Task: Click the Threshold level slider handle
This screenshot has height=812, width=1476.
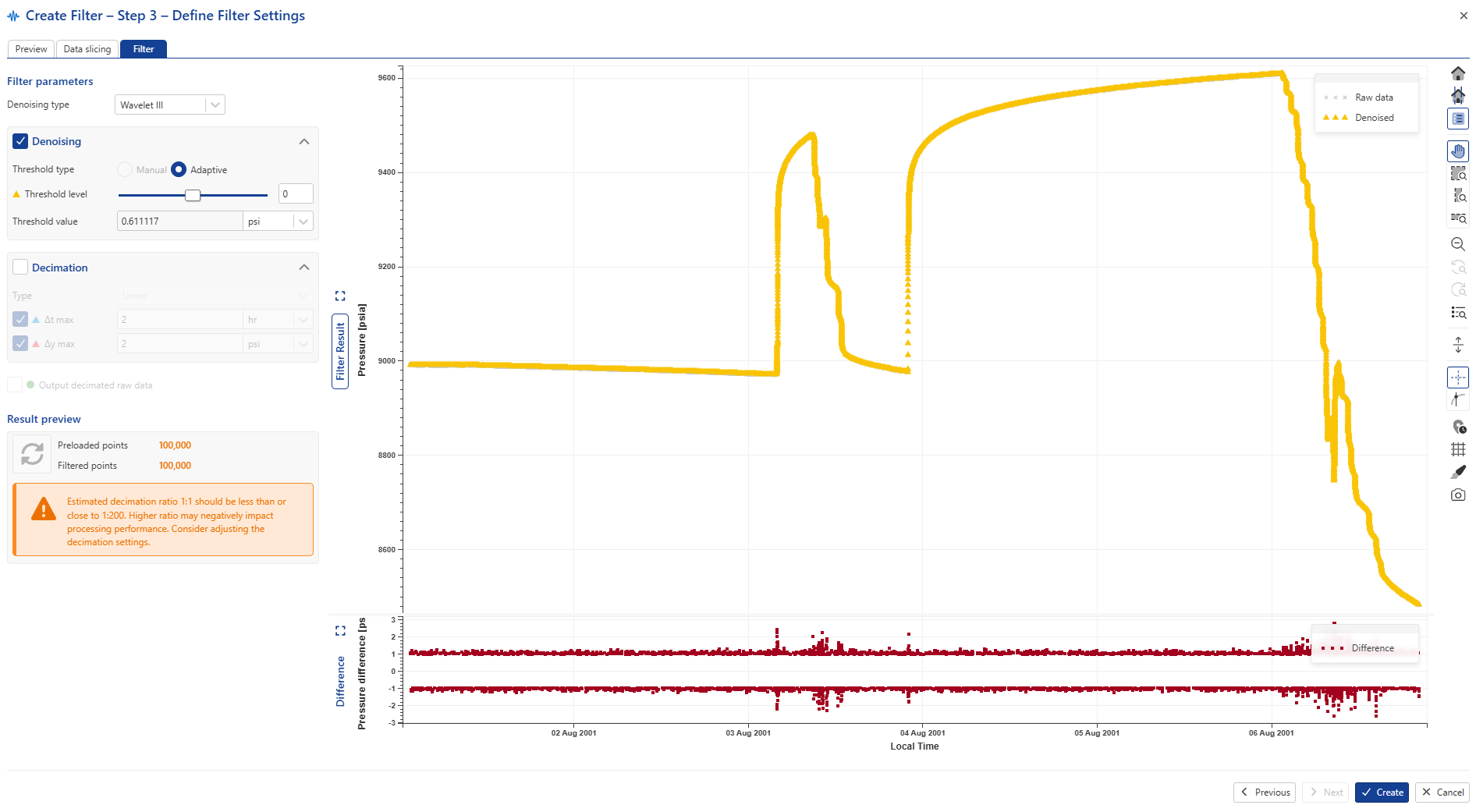Action: 193,195
